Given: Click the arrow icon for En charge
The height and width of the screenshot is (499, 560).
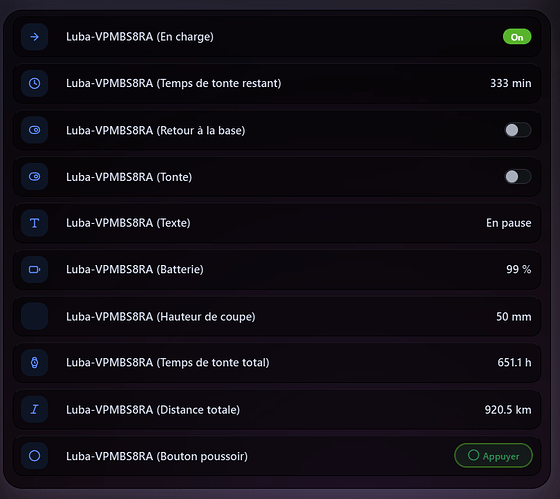Looking at the screenshot, I should 35,37.
